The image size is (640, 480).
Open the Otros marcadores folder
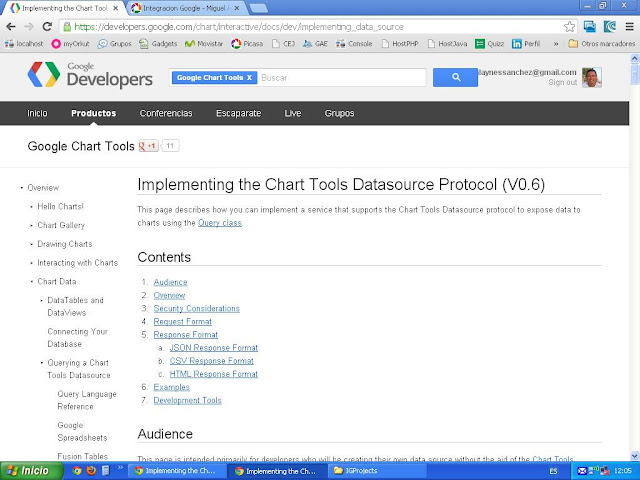(602, 44)
